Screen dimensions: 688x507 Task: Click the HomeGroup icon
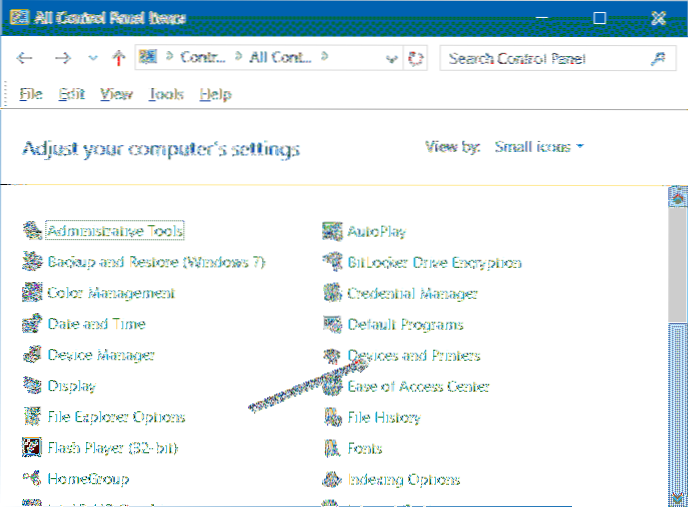(x=31, y=479)
